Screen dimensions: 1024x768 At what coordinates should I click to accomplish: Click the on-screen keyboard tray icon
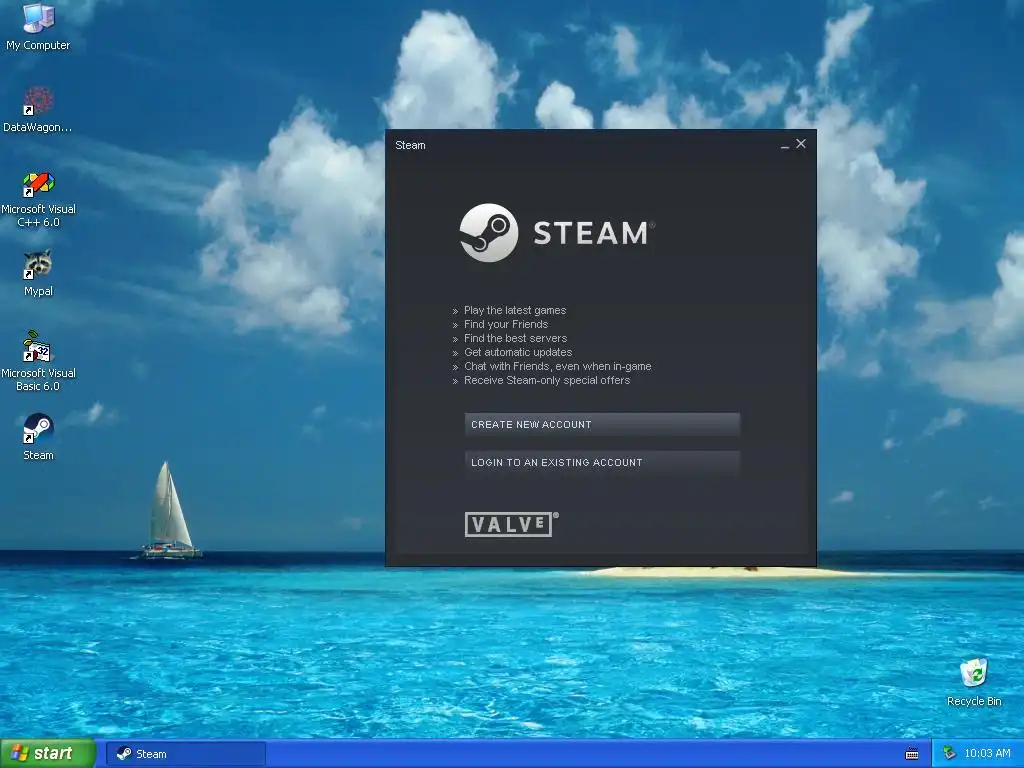click(912, 754)
